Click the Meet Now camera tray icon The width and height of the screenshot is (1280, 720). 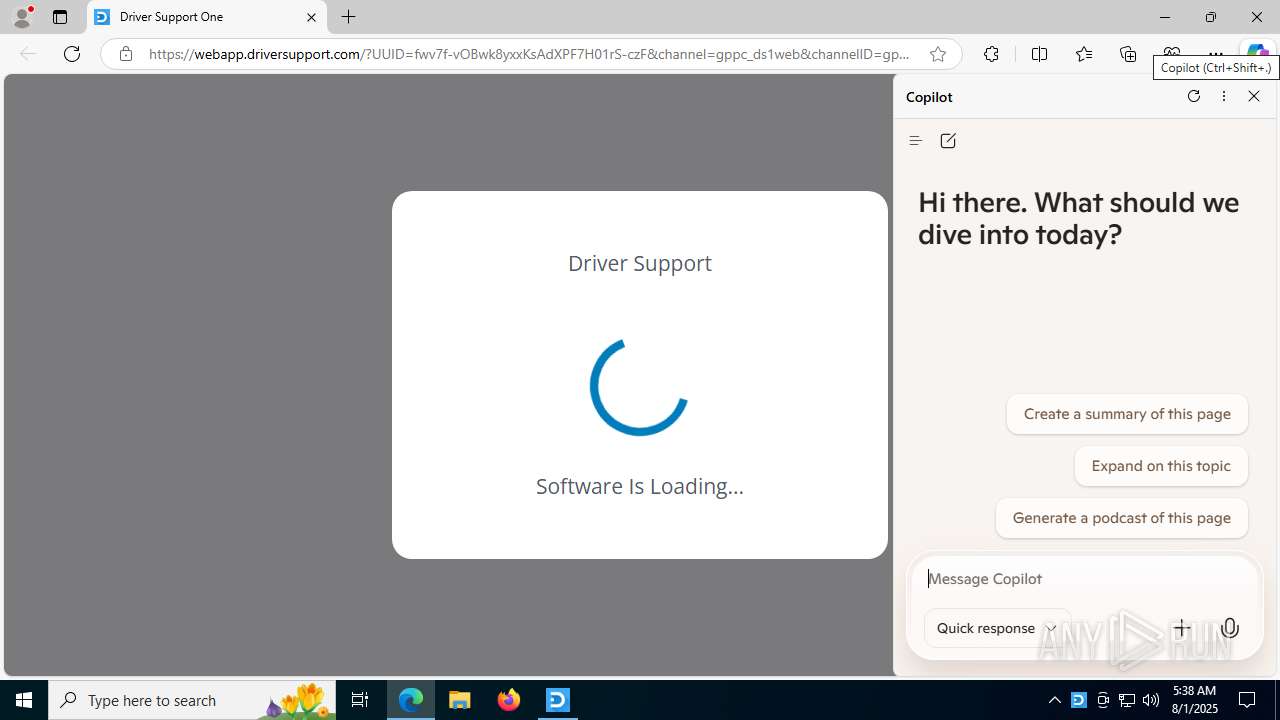coord(1102,700)
